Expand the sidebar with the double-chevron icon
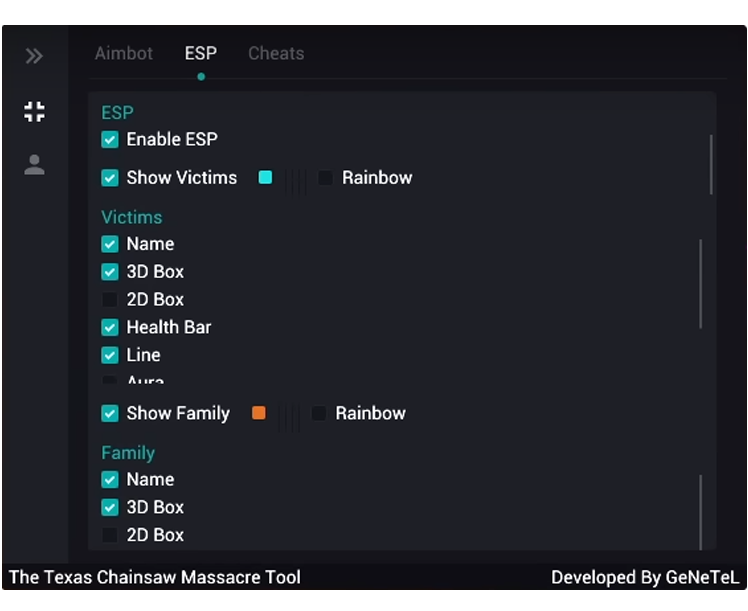This screenshot has height=611, width=748. (34, 56)
